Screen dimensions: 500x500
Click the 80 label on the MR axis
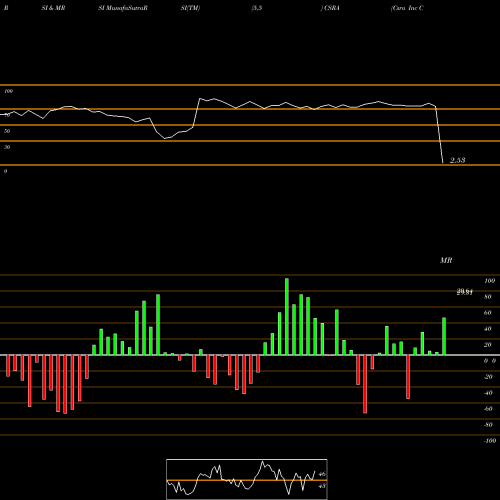pos(488,297)
